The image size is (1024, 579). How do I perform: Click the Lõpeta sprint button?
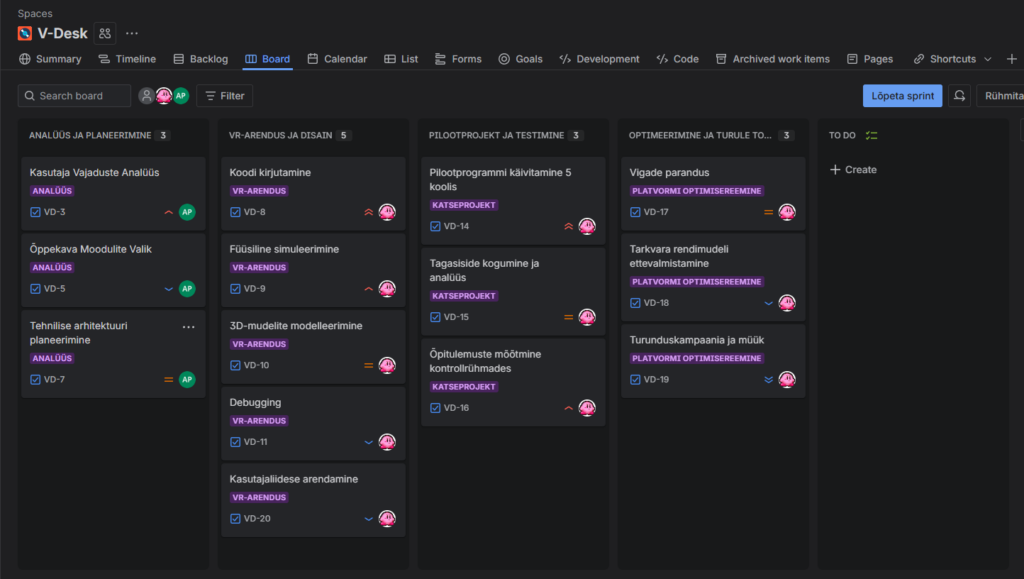point(902,96)
